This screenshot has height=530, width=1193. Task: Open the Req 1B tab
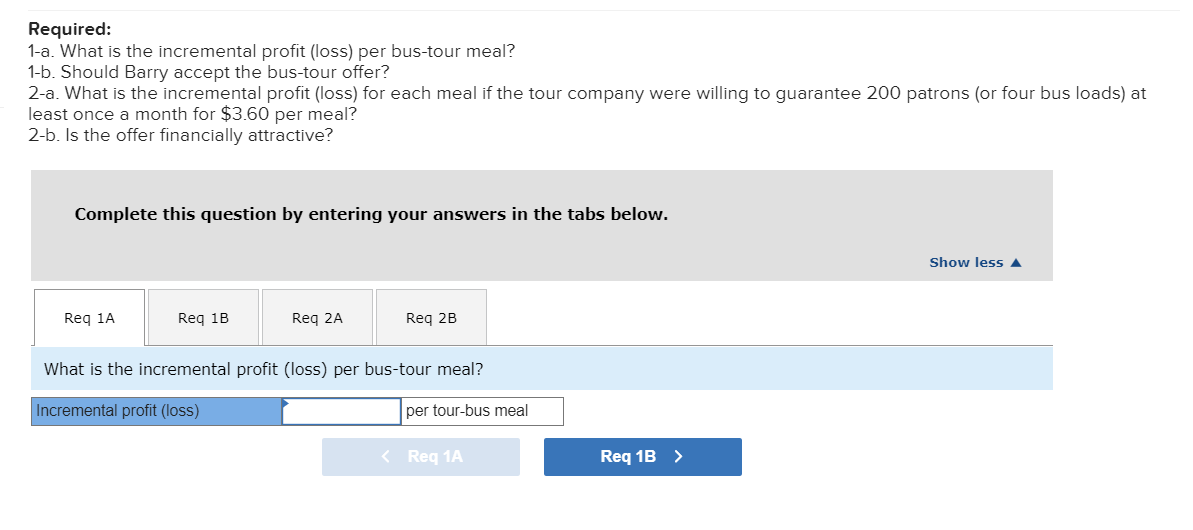pyautogui.click(x=203, y=318)
